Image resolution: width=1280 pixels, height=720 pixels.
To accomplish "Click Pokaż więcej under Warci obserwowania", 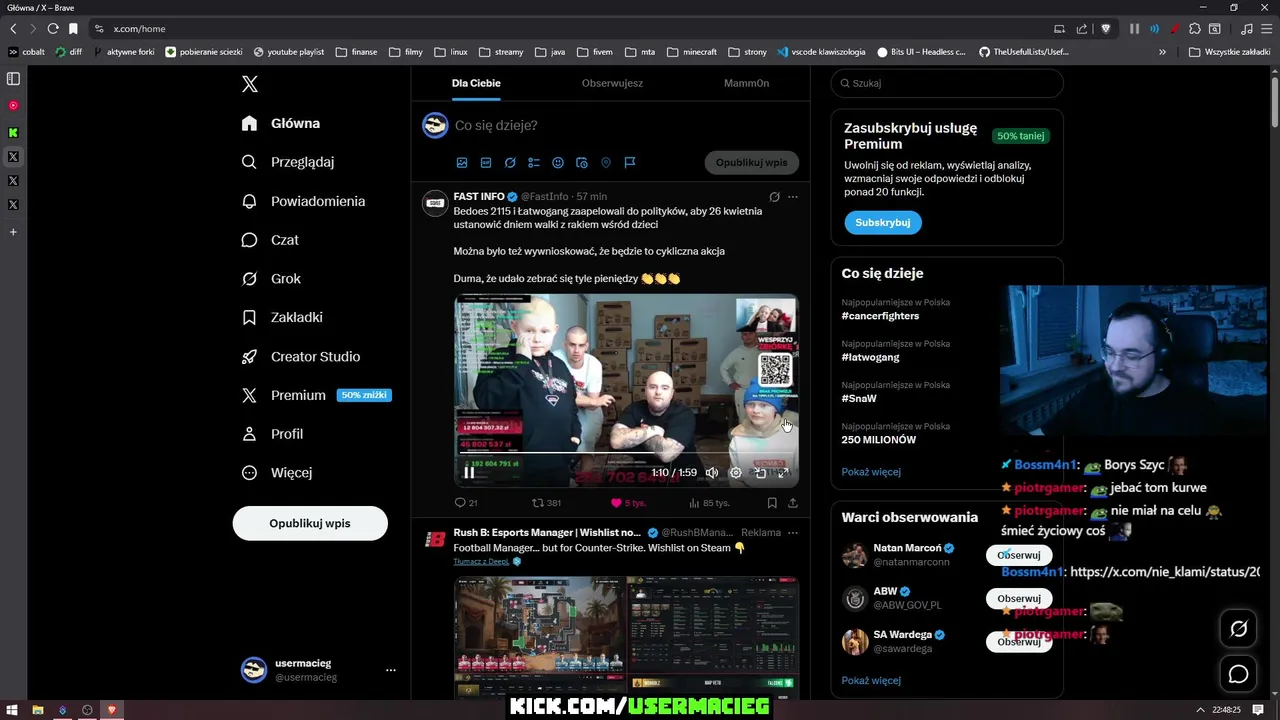I will coord(871,681).
